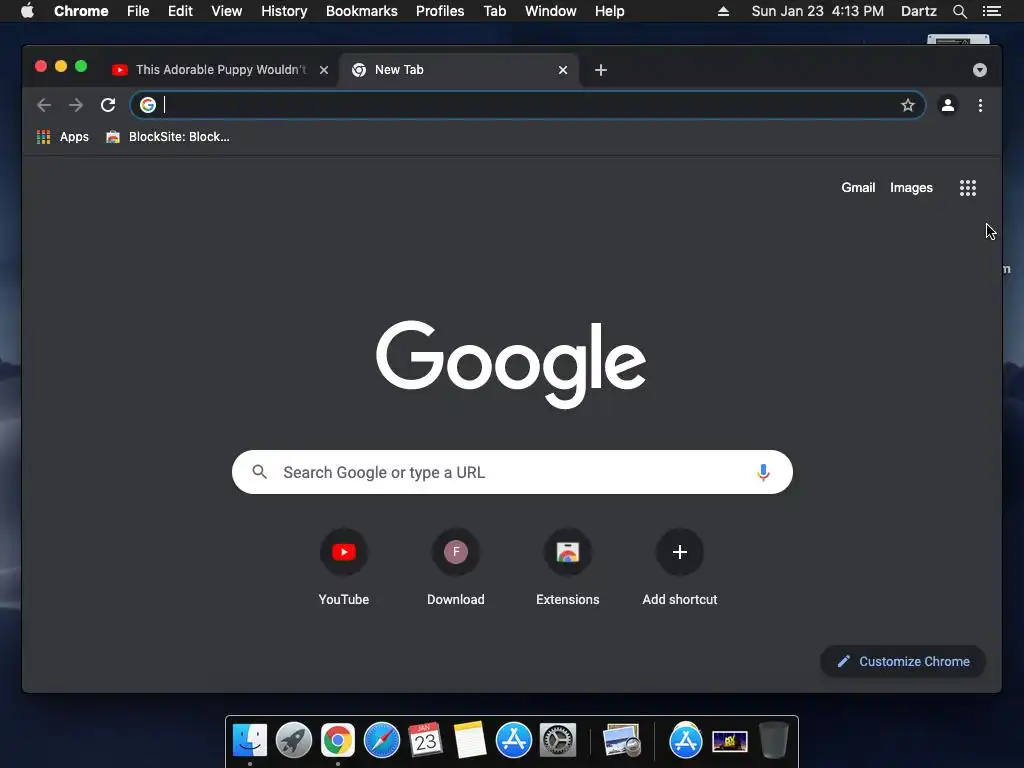
Task: Open the Help menu
Action: tap(609, 11)
